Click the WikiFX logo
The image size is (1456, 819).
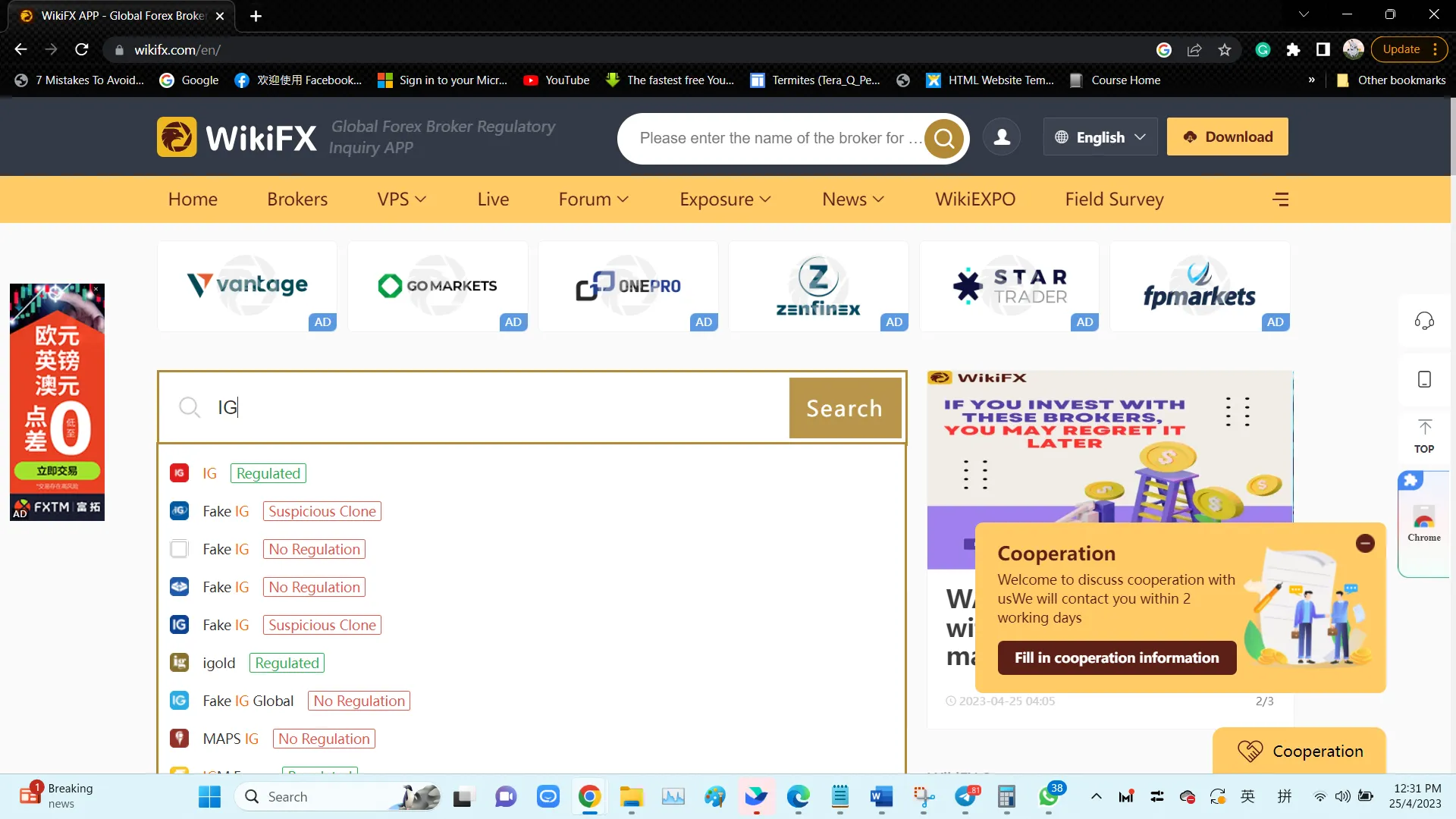tap(237, 137)
